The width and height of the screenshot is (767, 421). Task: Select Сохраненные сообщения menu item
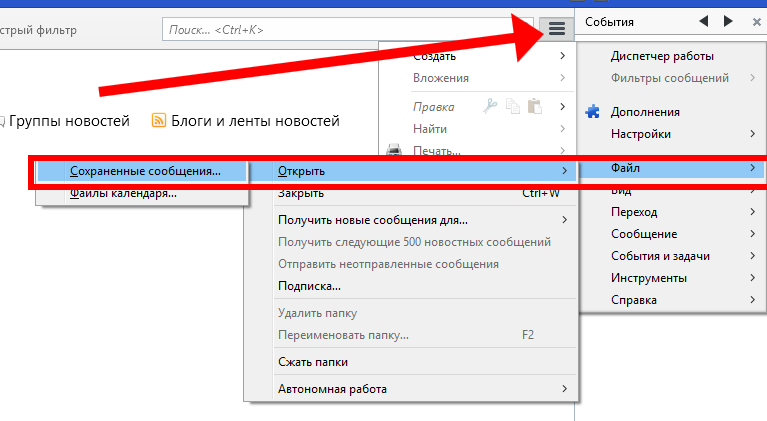(x=145, y=172)
